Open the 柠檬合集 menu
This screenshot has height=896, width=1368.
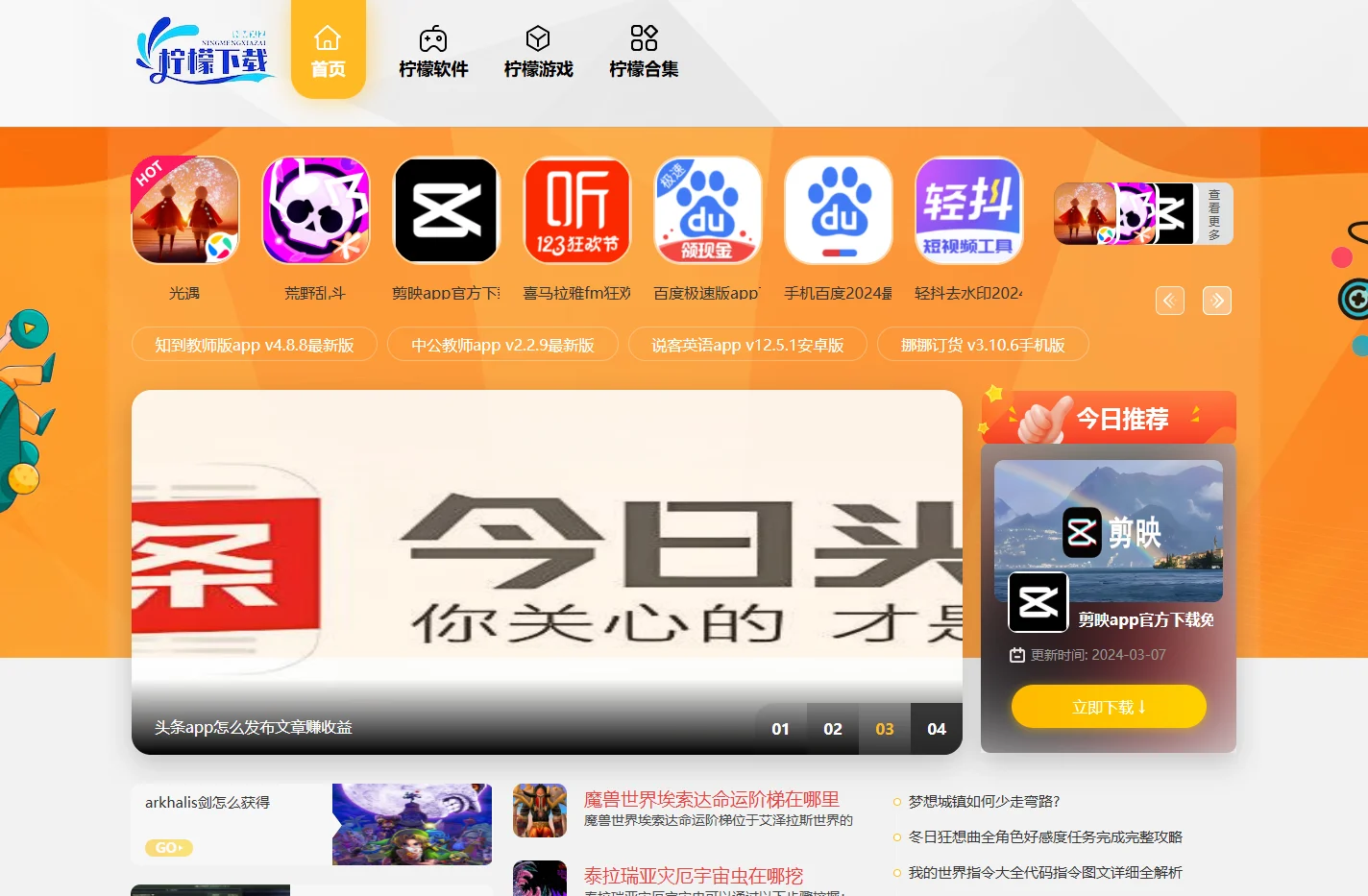[x=644, y=52]
